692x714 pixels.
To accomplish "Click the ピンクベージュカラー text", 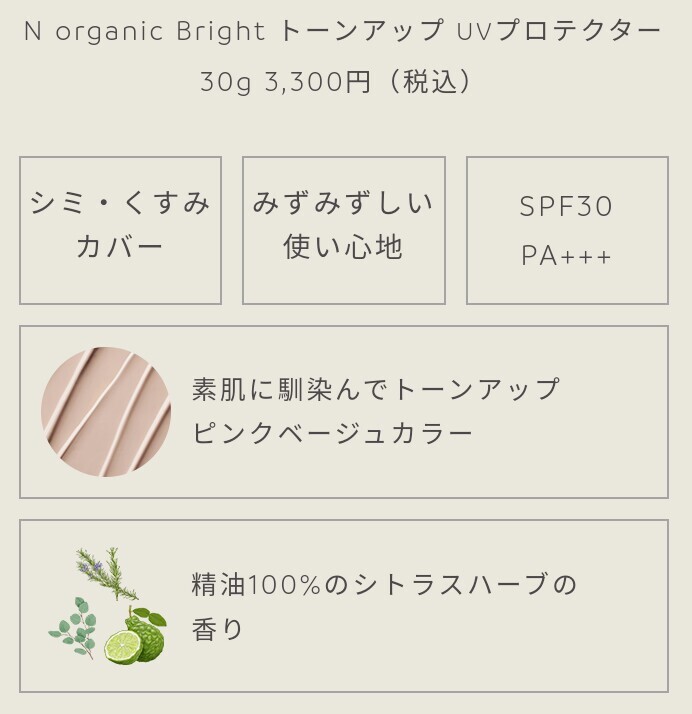I will (x=332, y=433).
